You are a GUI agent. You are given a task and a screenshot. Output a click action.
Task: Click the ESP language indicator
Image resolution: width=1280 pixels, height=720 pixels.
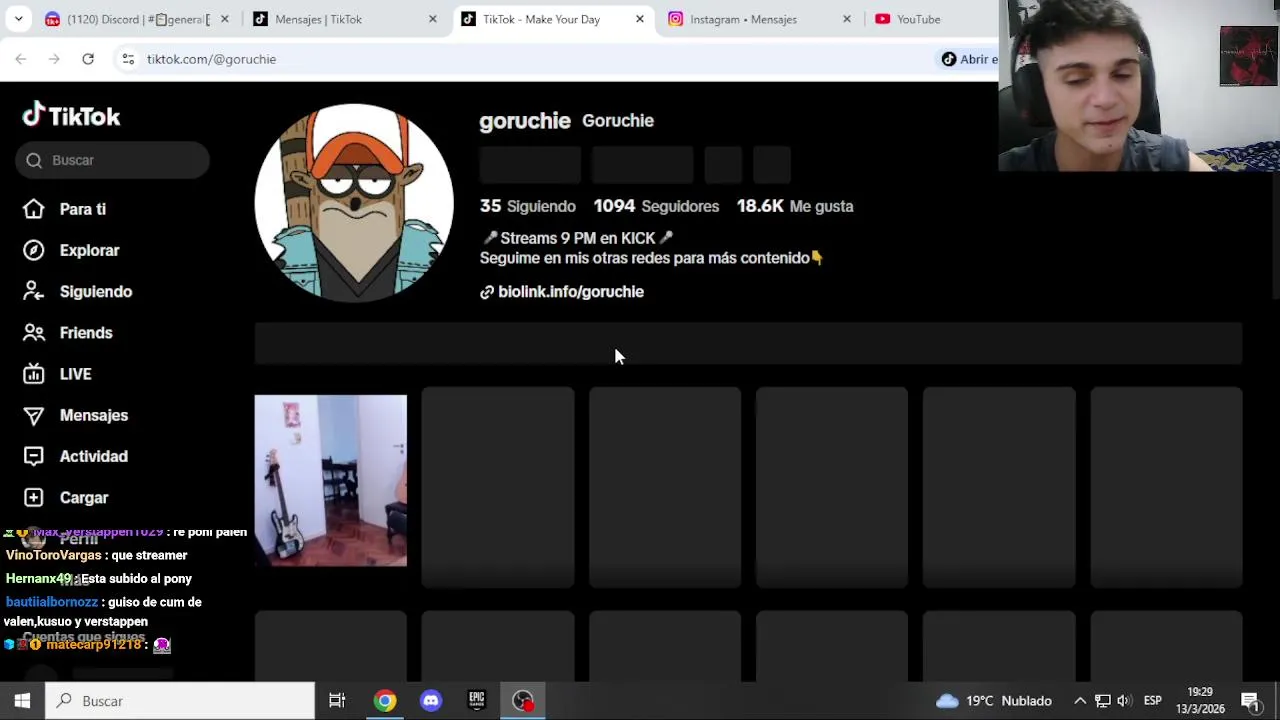[x=1152, y=701]
